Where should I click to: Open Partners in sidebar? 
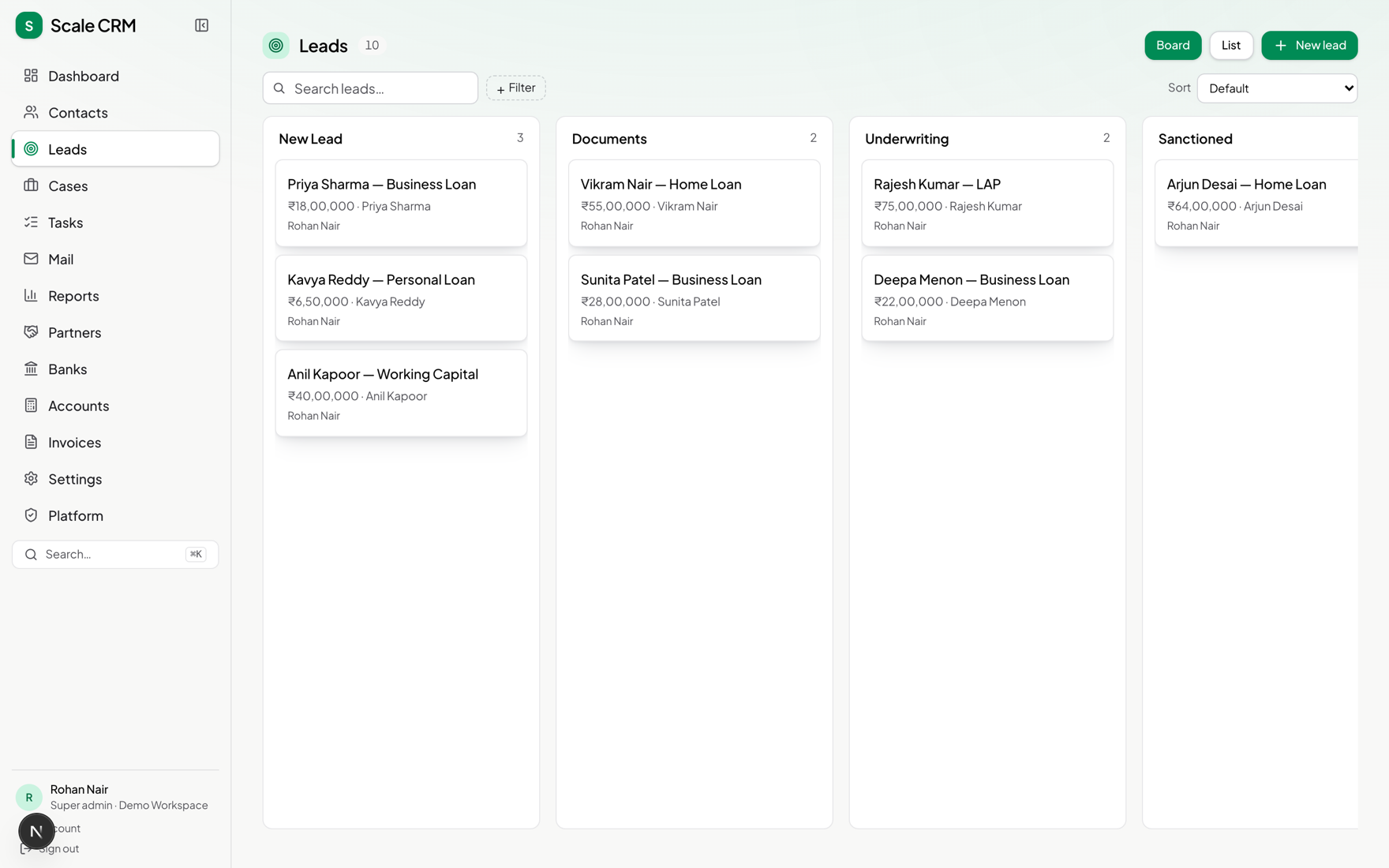[115, 332]
